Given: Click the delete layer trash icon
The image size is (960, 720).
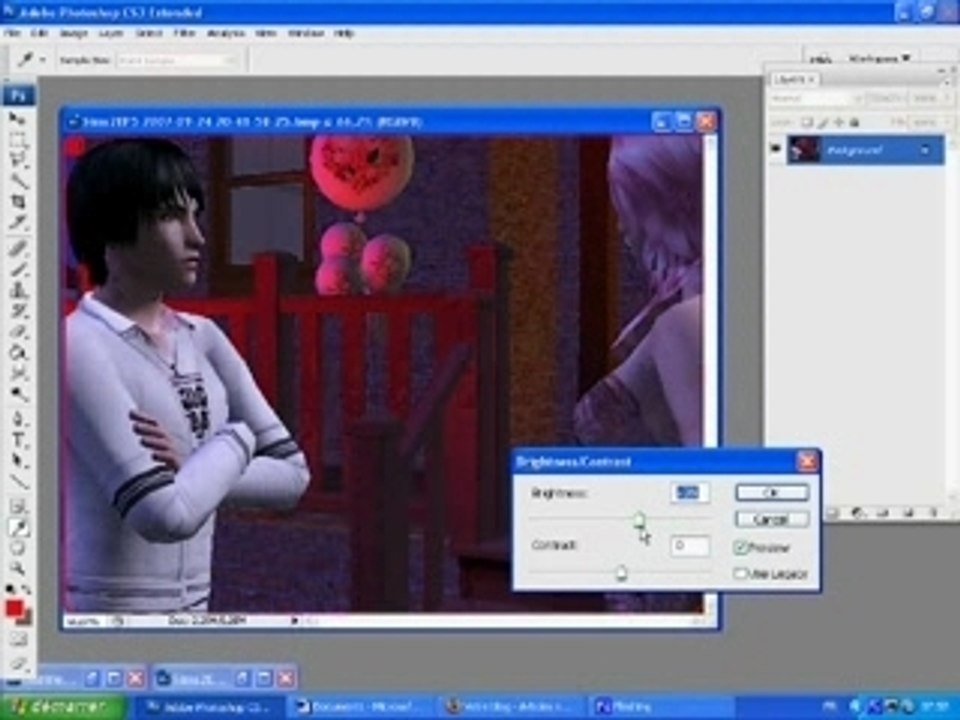Looking at the screenshot, I should pos(933,513).
